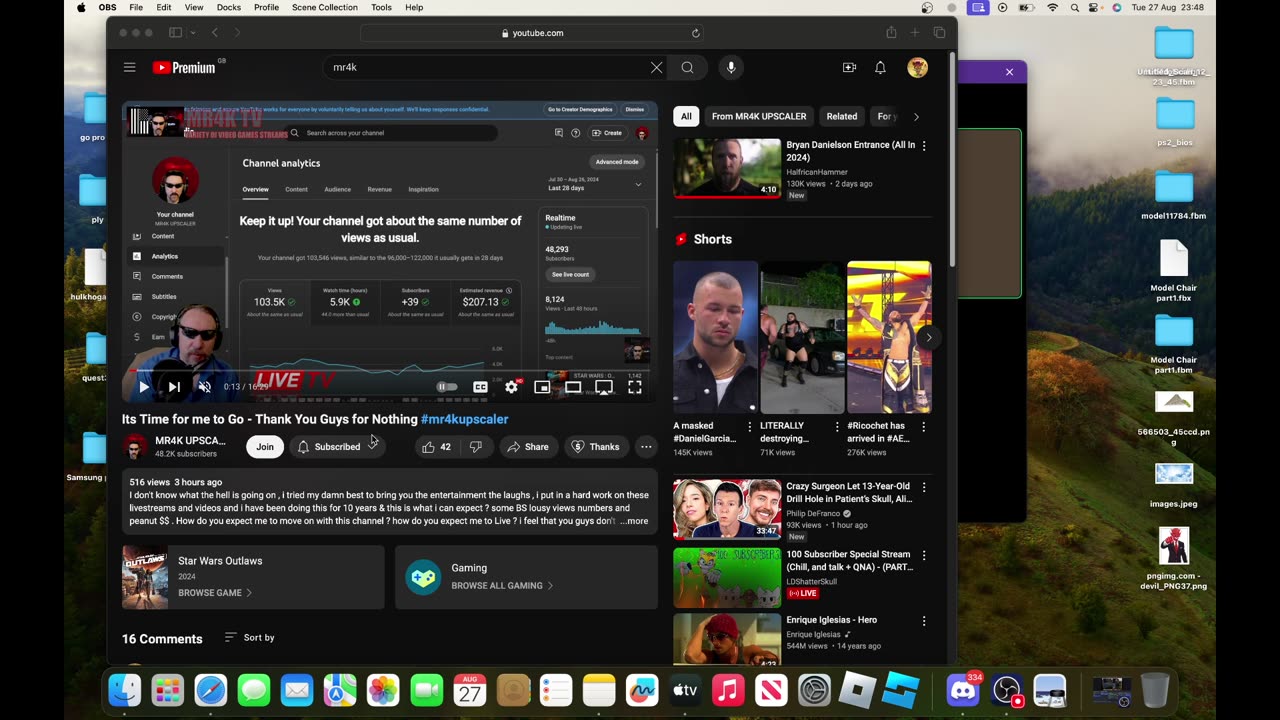Open options for the LITERALLY destroying Short
The image size is (1280, 720).
836,427
